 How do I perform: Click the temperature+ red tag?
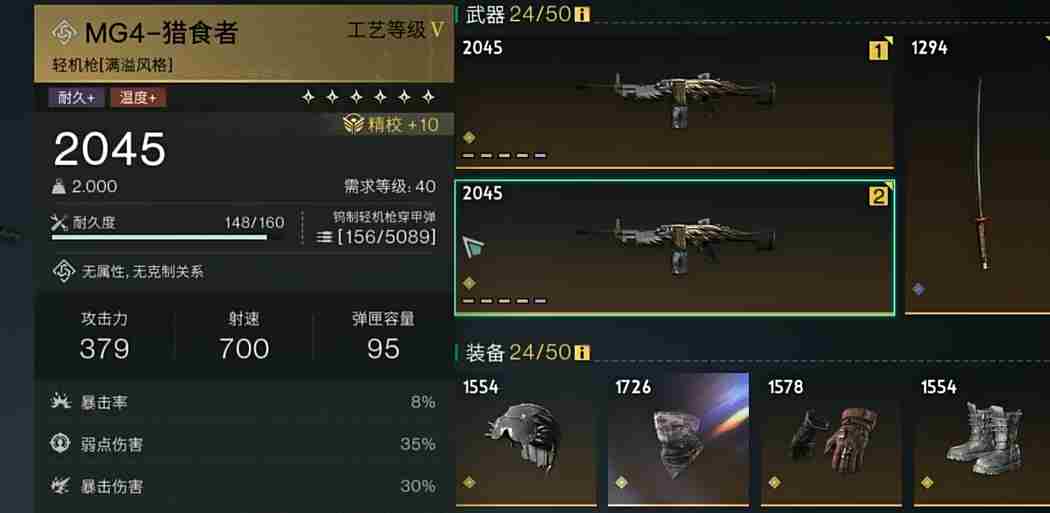[x=139, y=98]
